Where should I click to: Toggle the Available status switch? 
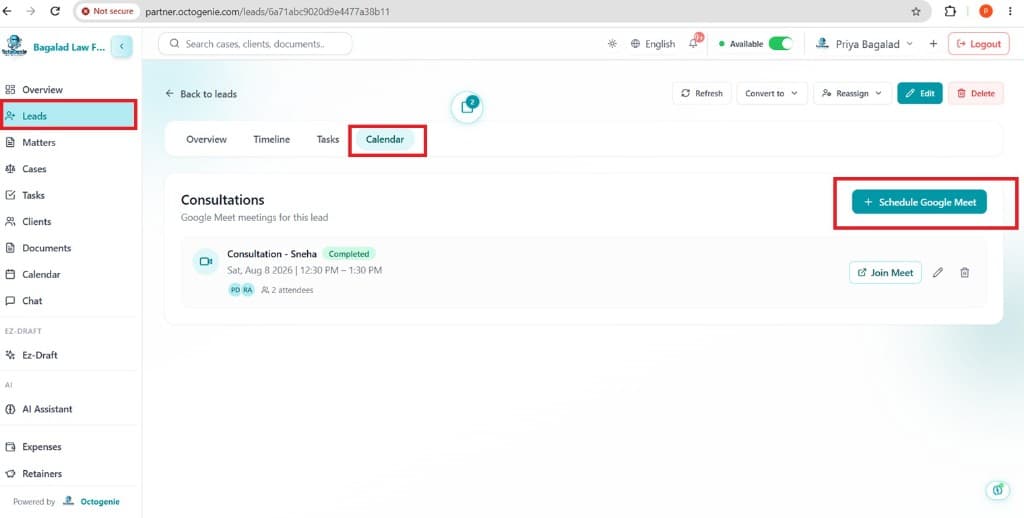point(780,44)
